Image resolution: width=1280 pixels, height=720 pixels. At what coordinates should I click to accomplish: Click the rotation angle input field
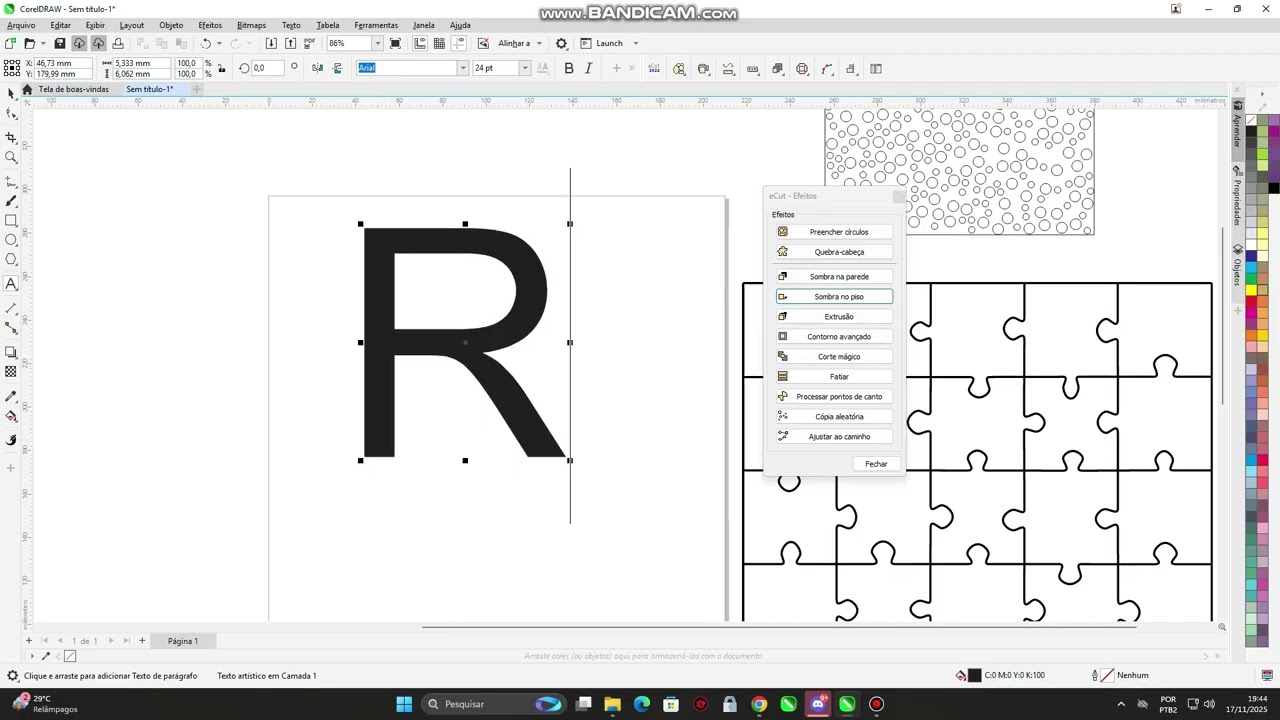(x=267, y=68)
